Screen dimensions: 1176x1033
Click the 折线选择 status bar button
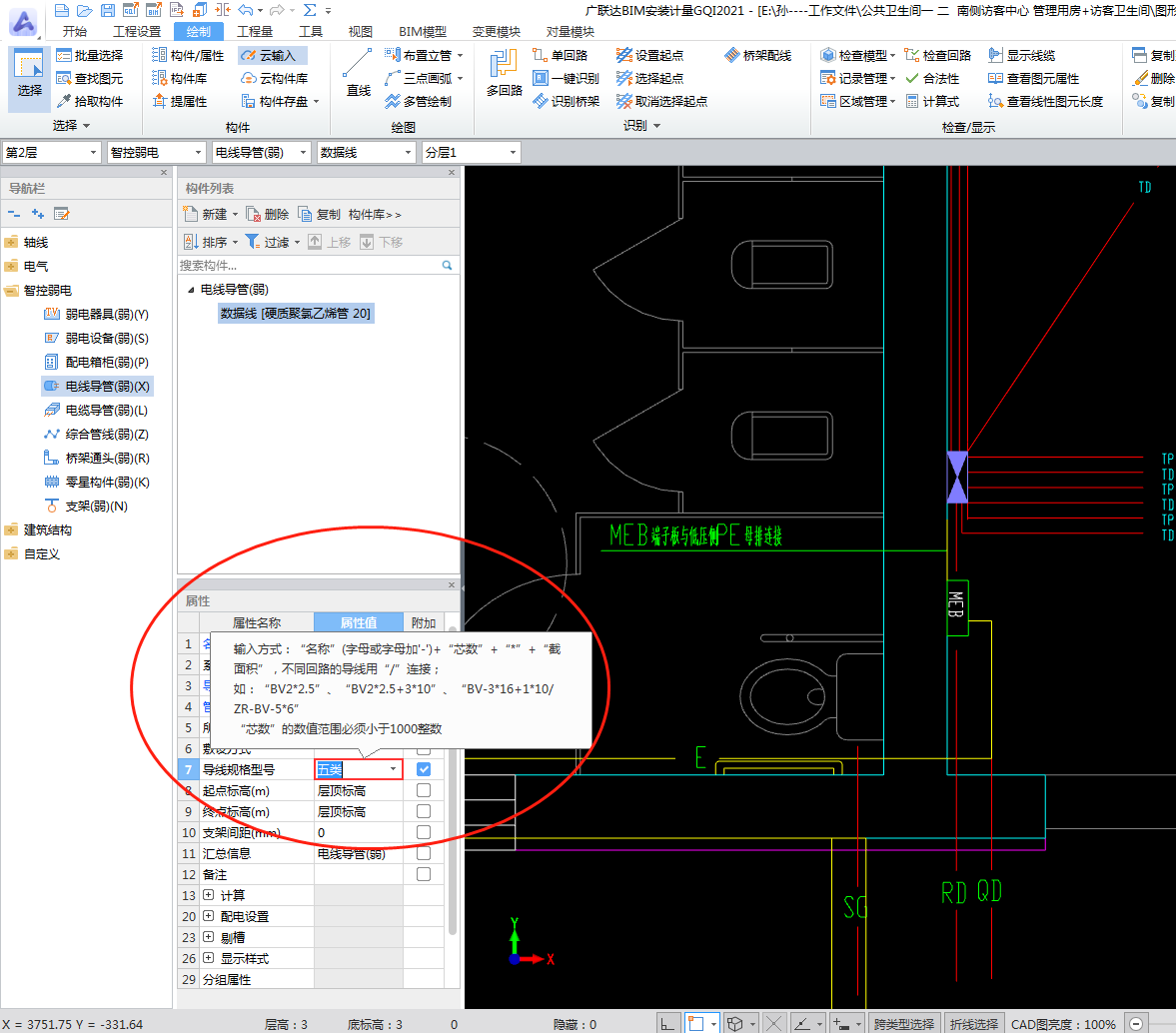click(973, 1024)
